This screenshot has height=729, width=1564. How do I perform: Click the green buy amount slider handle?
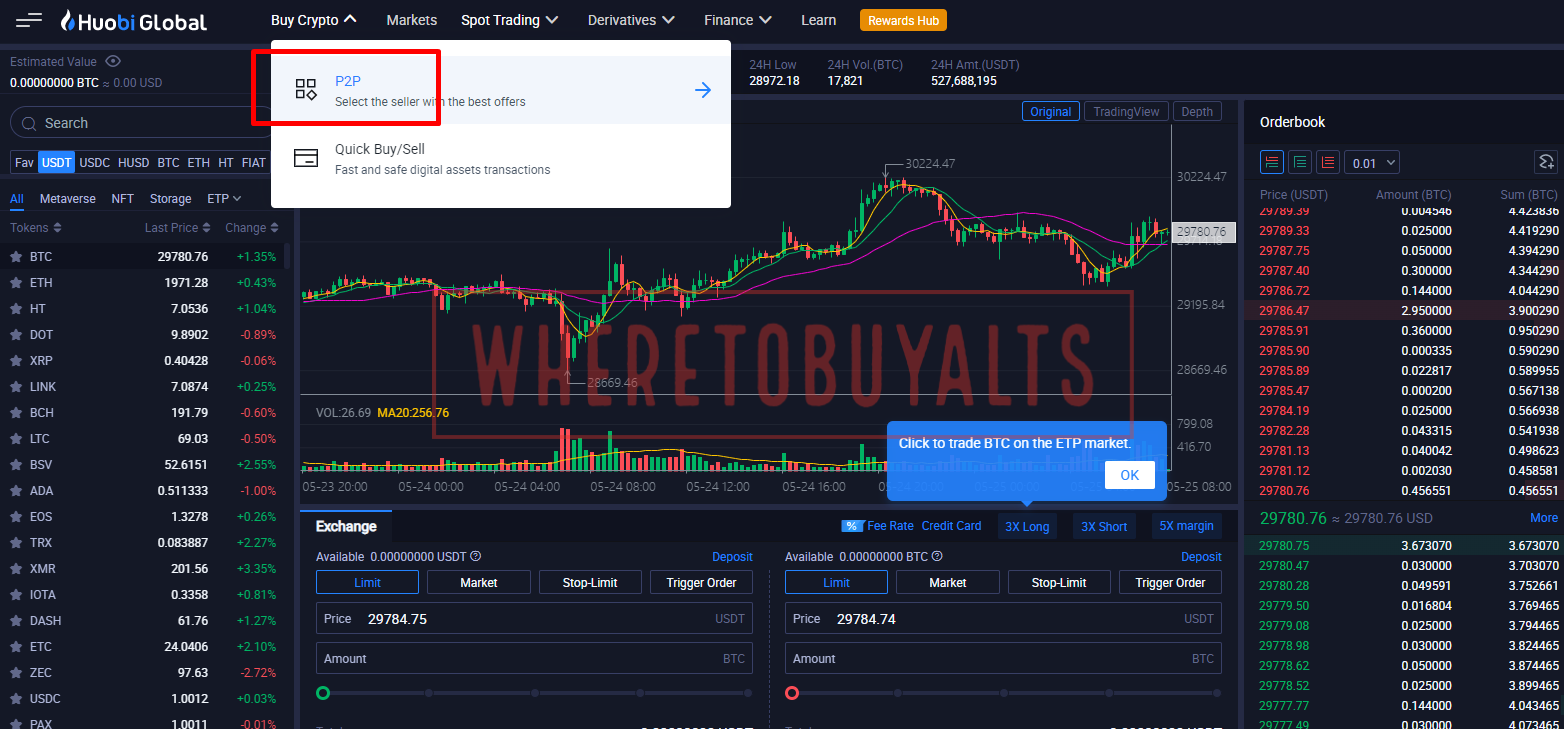coord(323,693)
